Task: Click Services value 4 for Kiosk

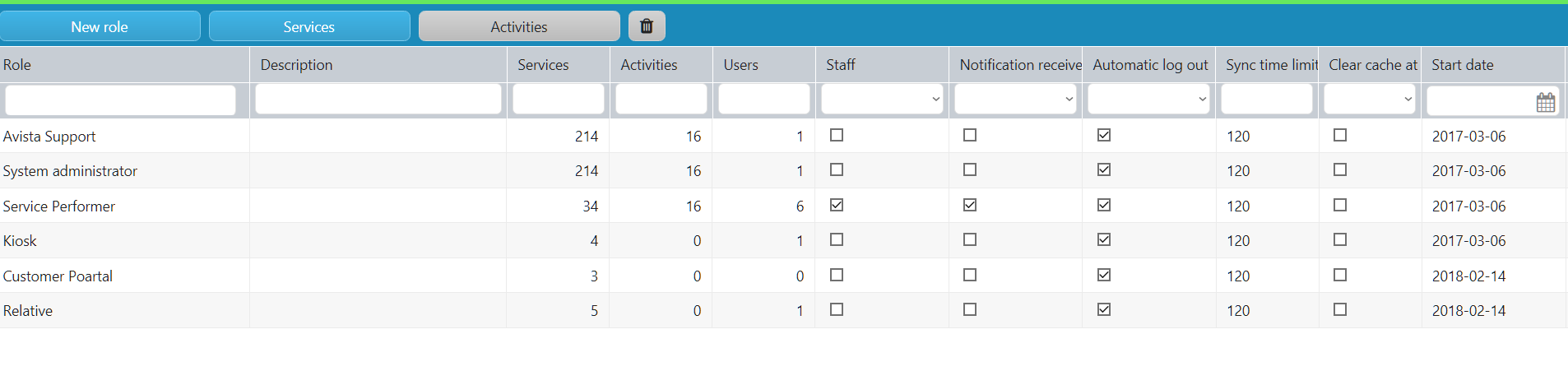Action: tap(594, 241)
